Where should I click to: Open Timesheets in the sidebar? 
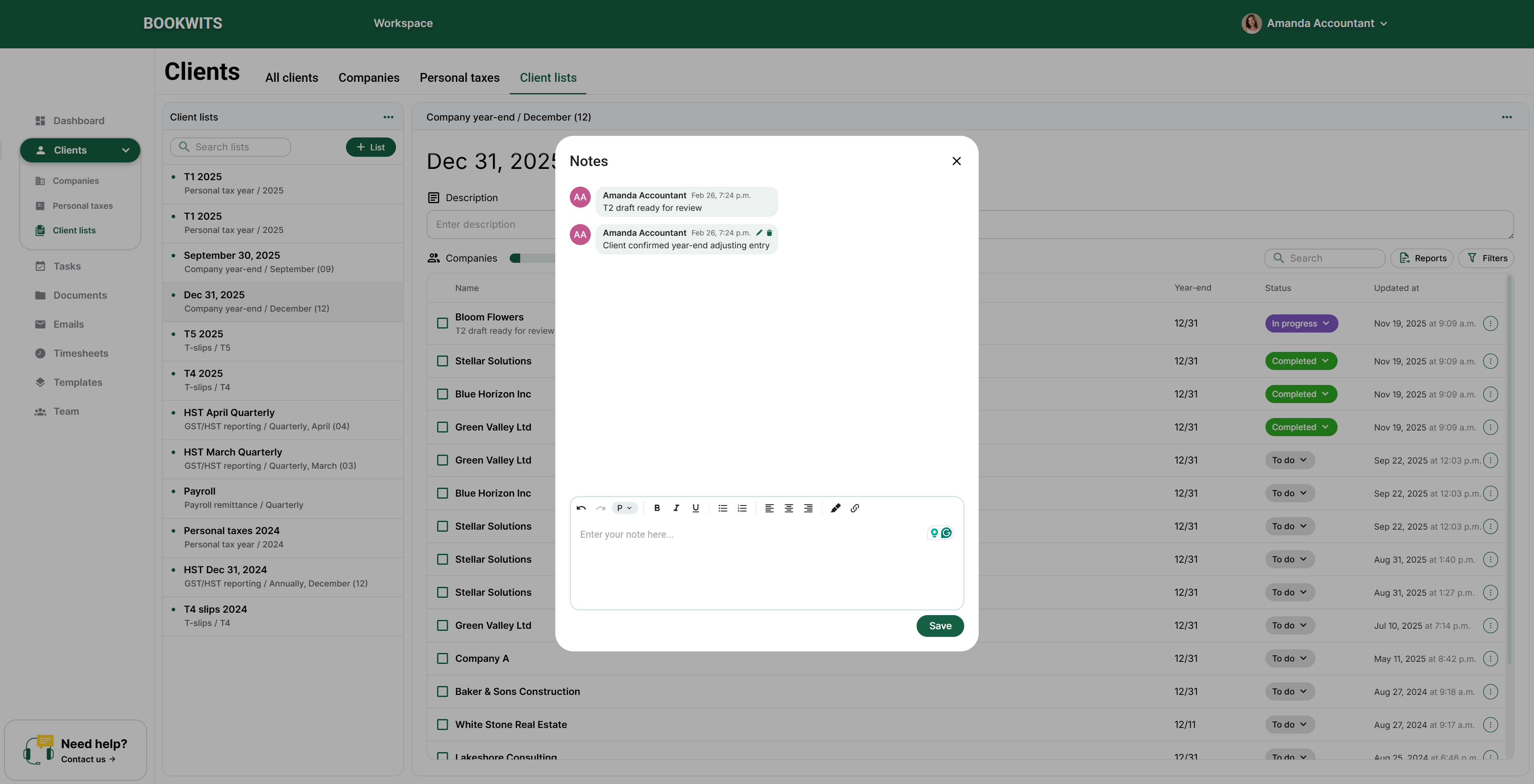click(x=80, y=353)
